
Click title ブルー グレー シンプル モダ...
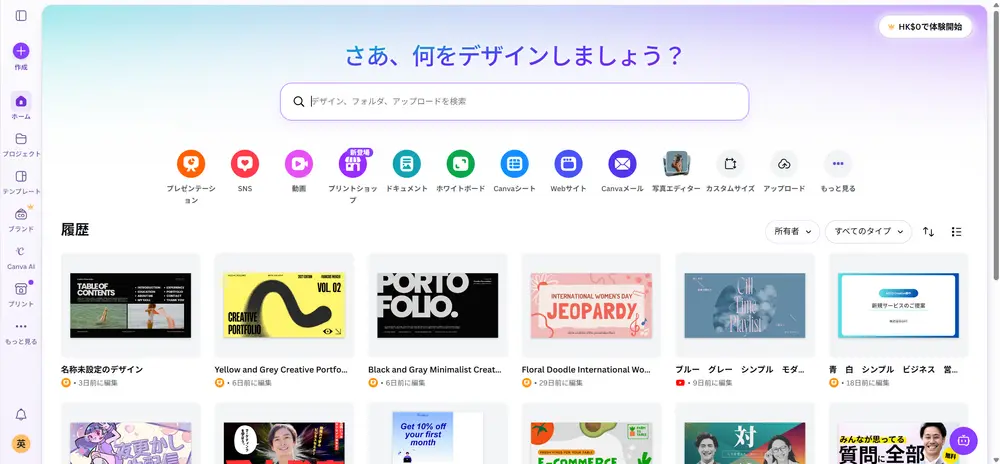(740, 370)
